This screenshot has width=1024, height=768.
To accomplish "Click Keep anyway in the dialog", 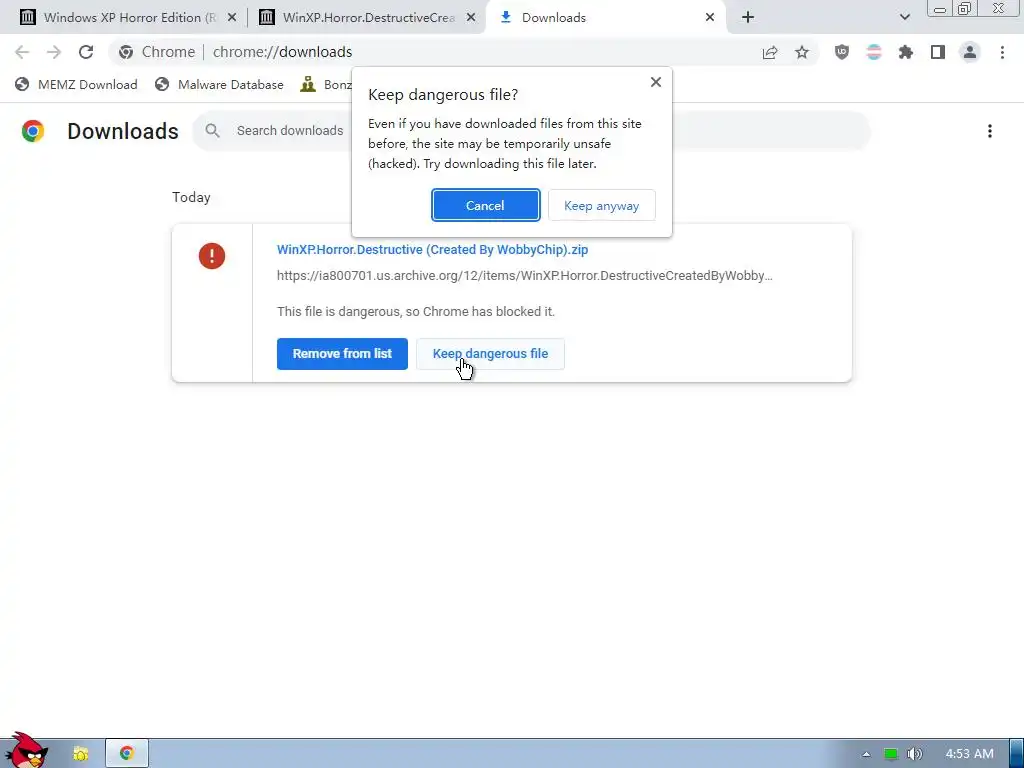I will (601, 206).
